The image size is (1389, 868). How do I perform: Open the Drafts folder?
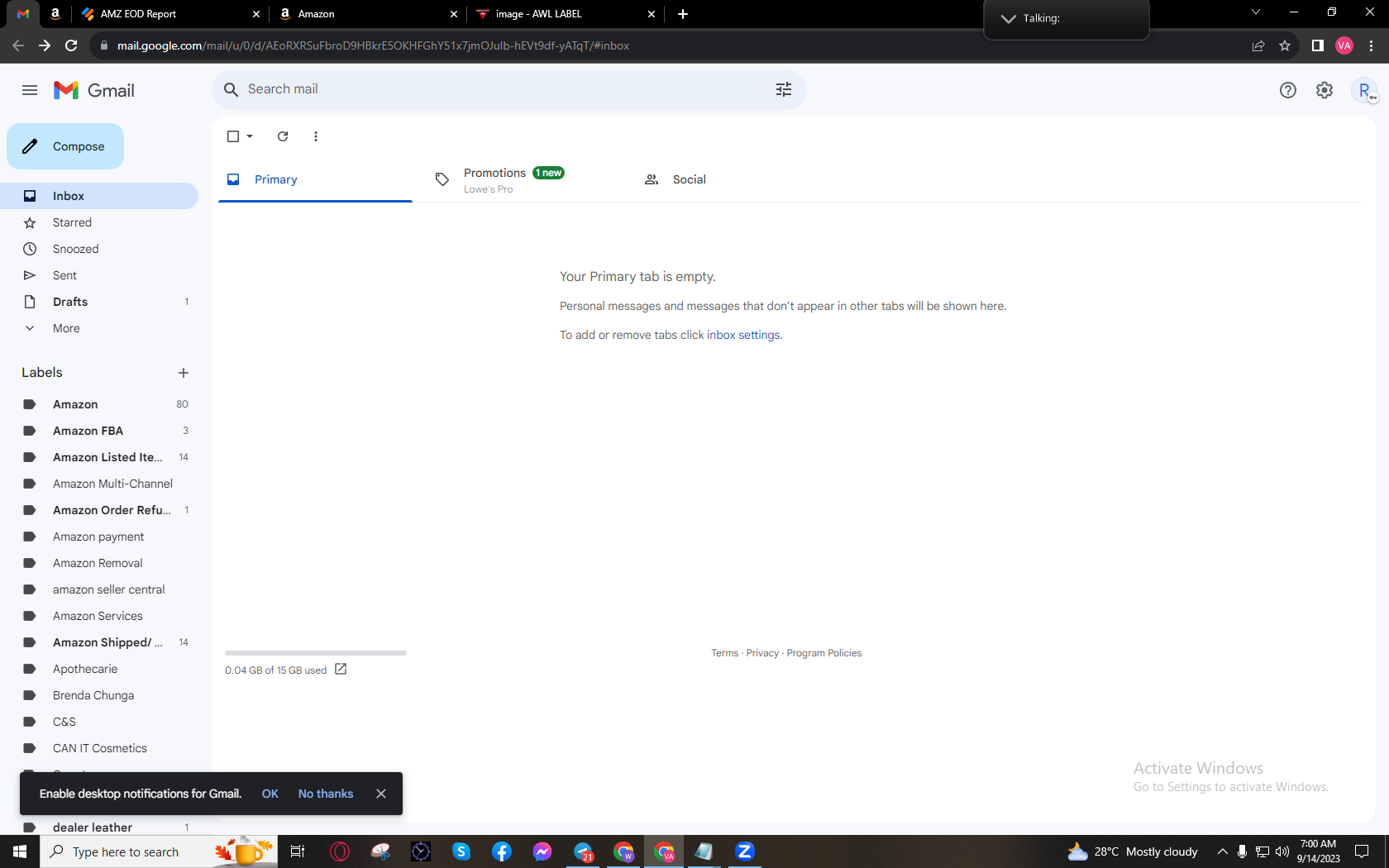coord(99,302)
